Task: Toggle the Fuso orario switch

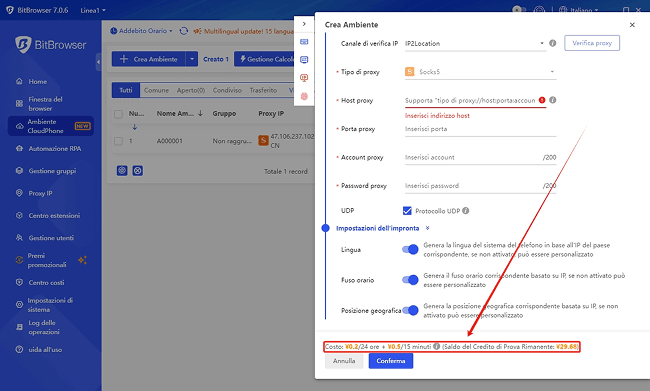Action: [x=410, y=280]
